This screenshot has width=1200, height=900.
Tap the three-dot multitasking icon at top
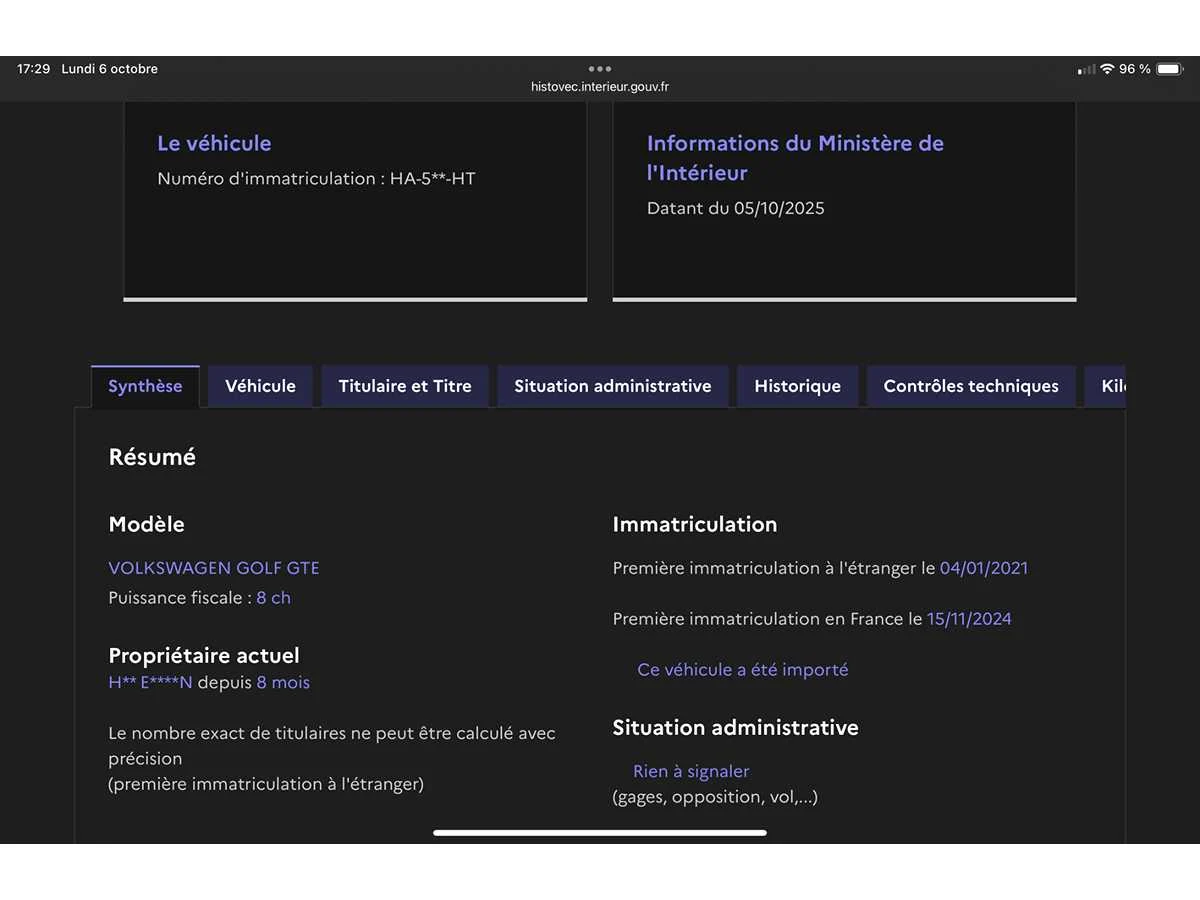coord(600,69)
